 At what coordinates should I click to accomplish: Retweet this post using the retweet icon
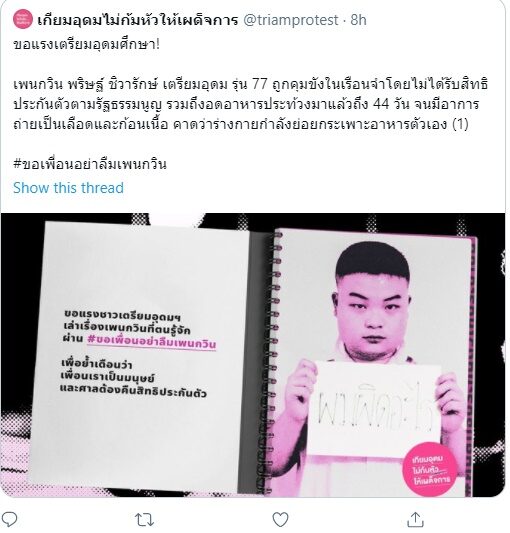144,520
